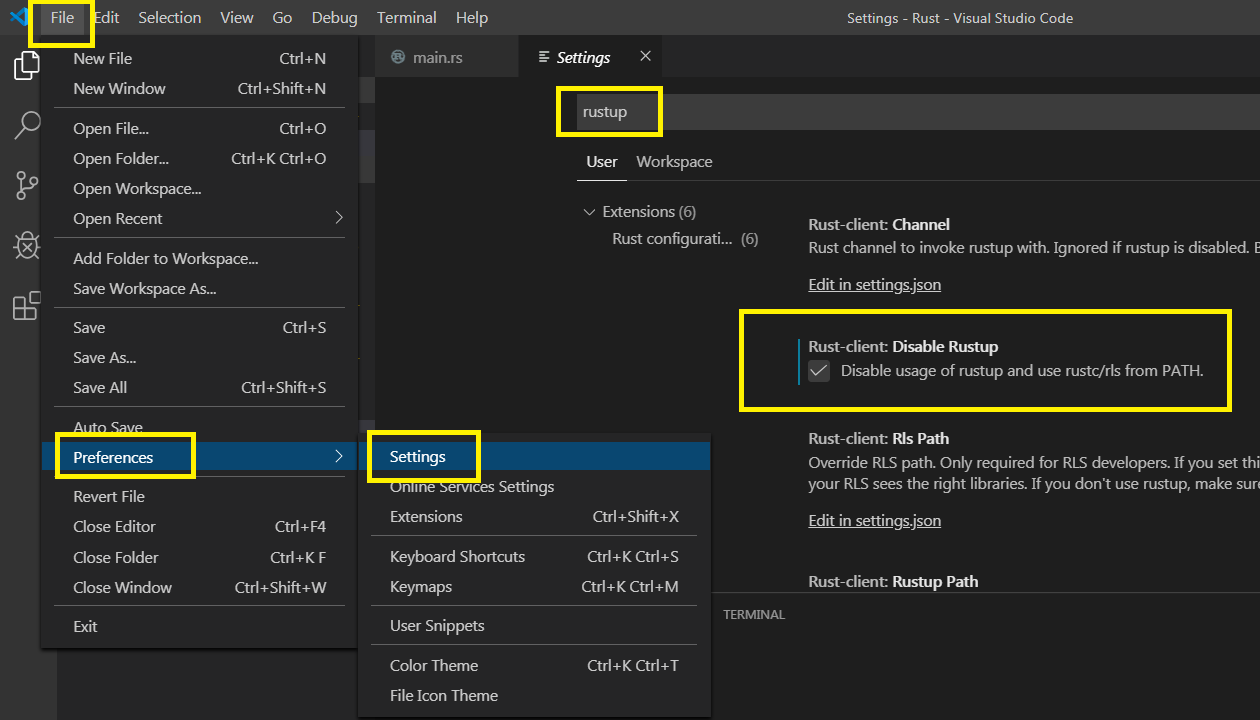Collapse the Extensions (6) tree section
The width and height of the screenshot is (1260, 720).
[589, 212]
